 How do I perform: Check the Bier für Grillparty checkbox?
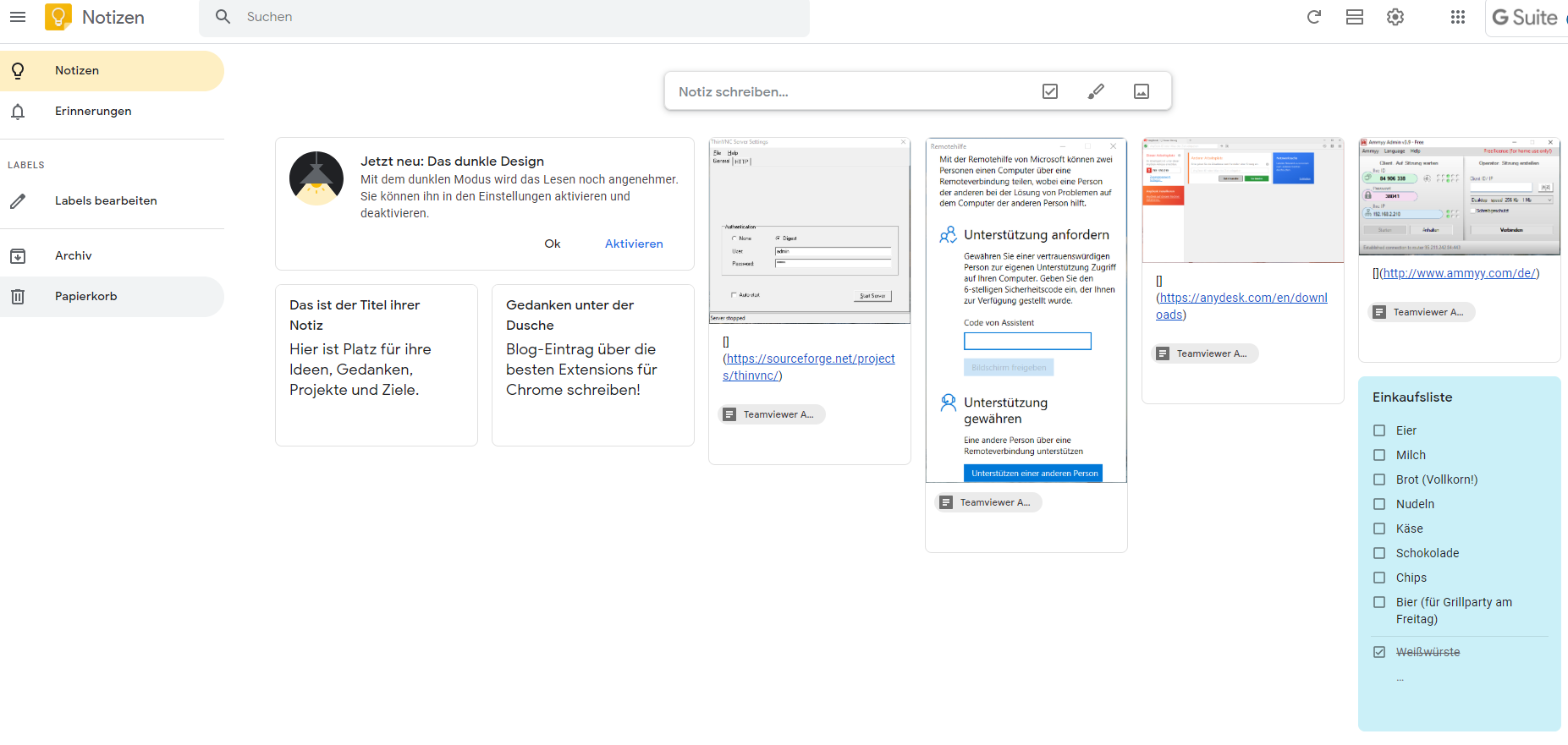tap(1379, 602)
